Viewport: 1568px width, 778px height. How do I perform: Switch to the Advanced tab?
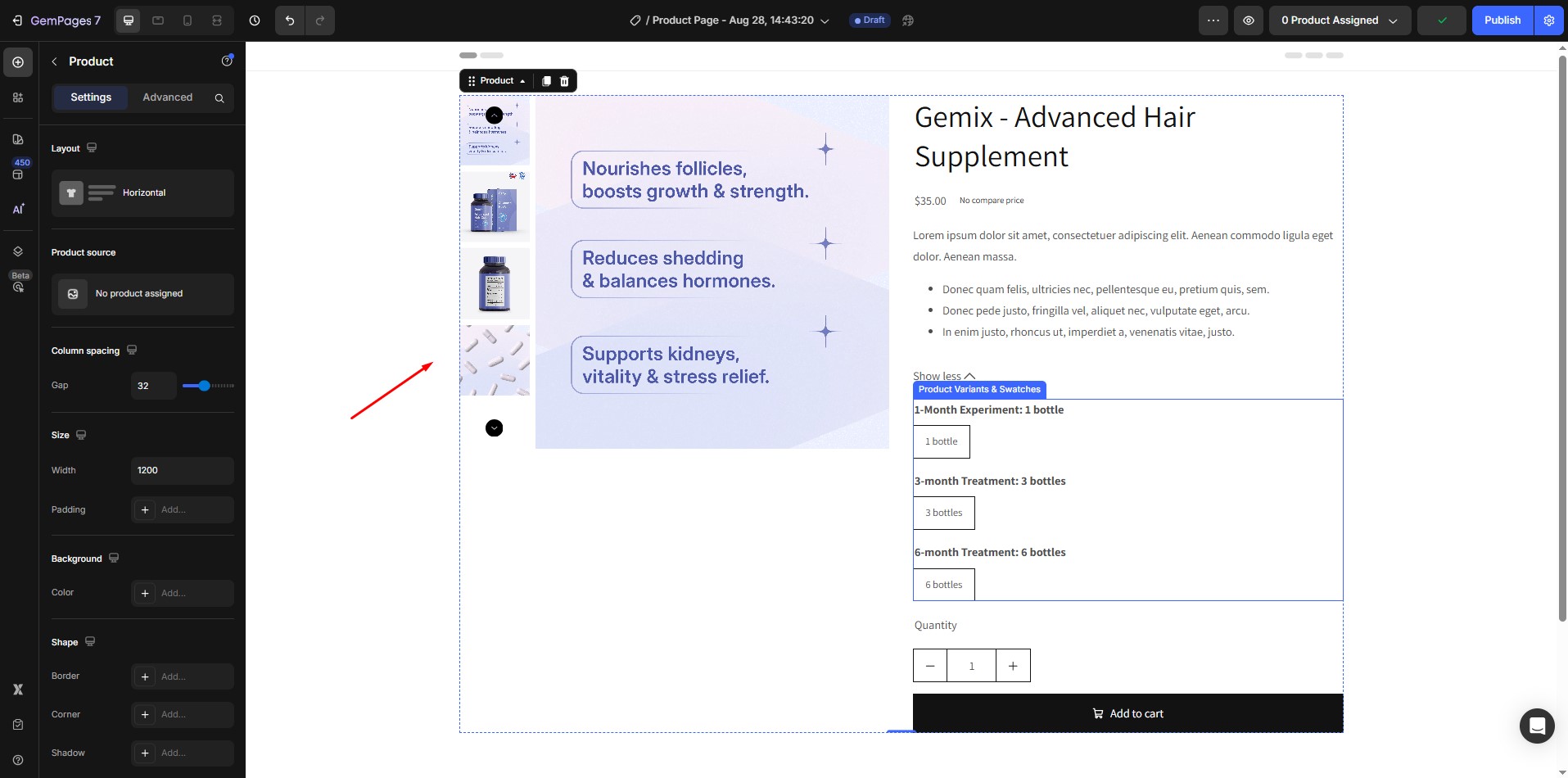click(168, 97)
